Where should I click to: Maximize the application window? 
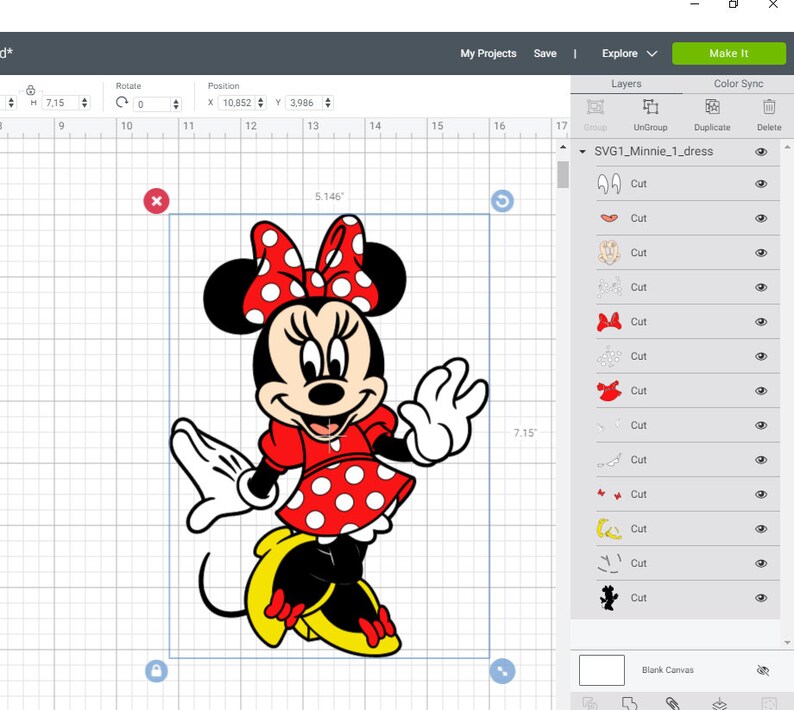733,4
